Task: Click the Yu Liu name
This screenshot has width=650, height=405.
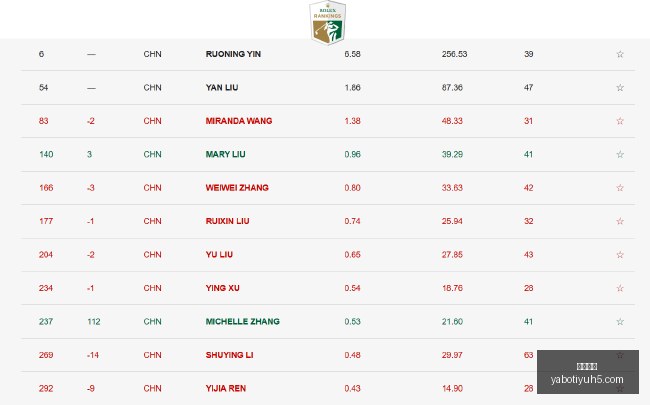Action: 219,255
